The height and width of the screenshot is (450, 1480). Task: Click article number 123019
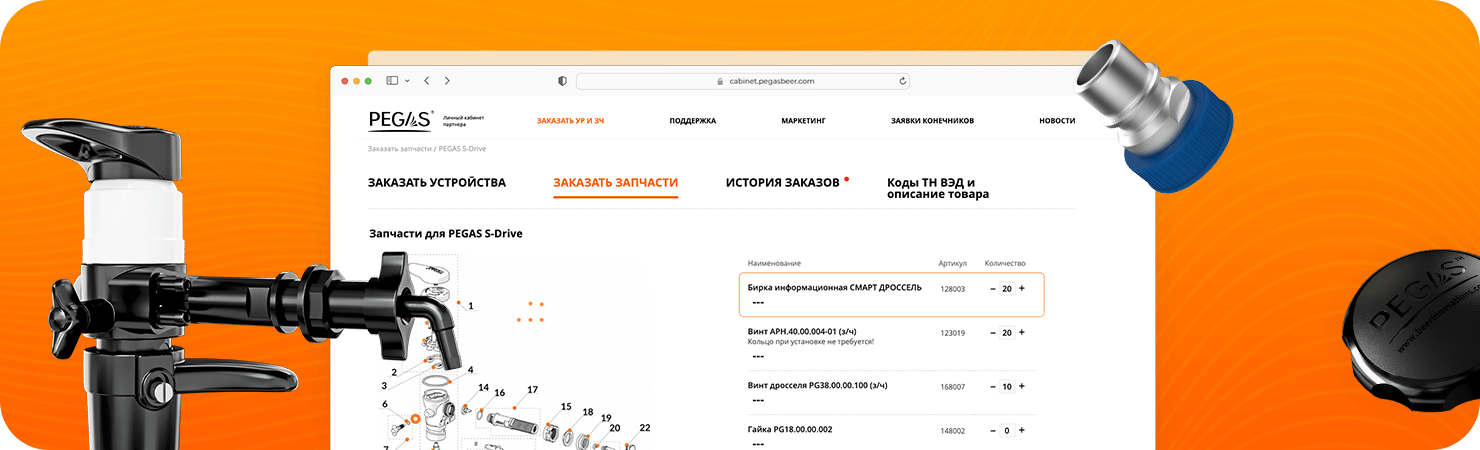[953, 332]
